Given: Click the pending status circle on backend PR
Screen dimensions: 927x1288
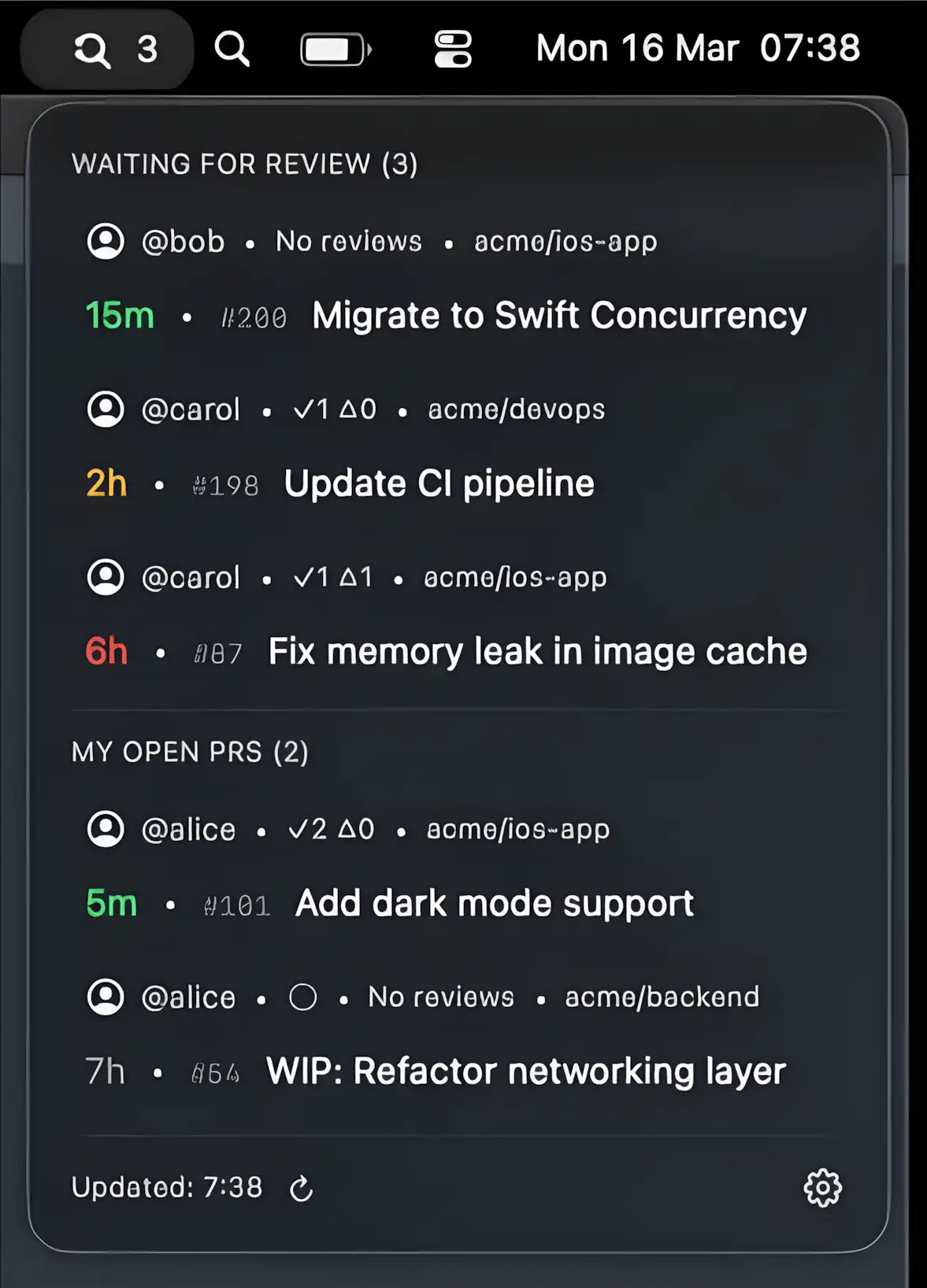Looking at the screenshot, I should [x=303, y=997].
